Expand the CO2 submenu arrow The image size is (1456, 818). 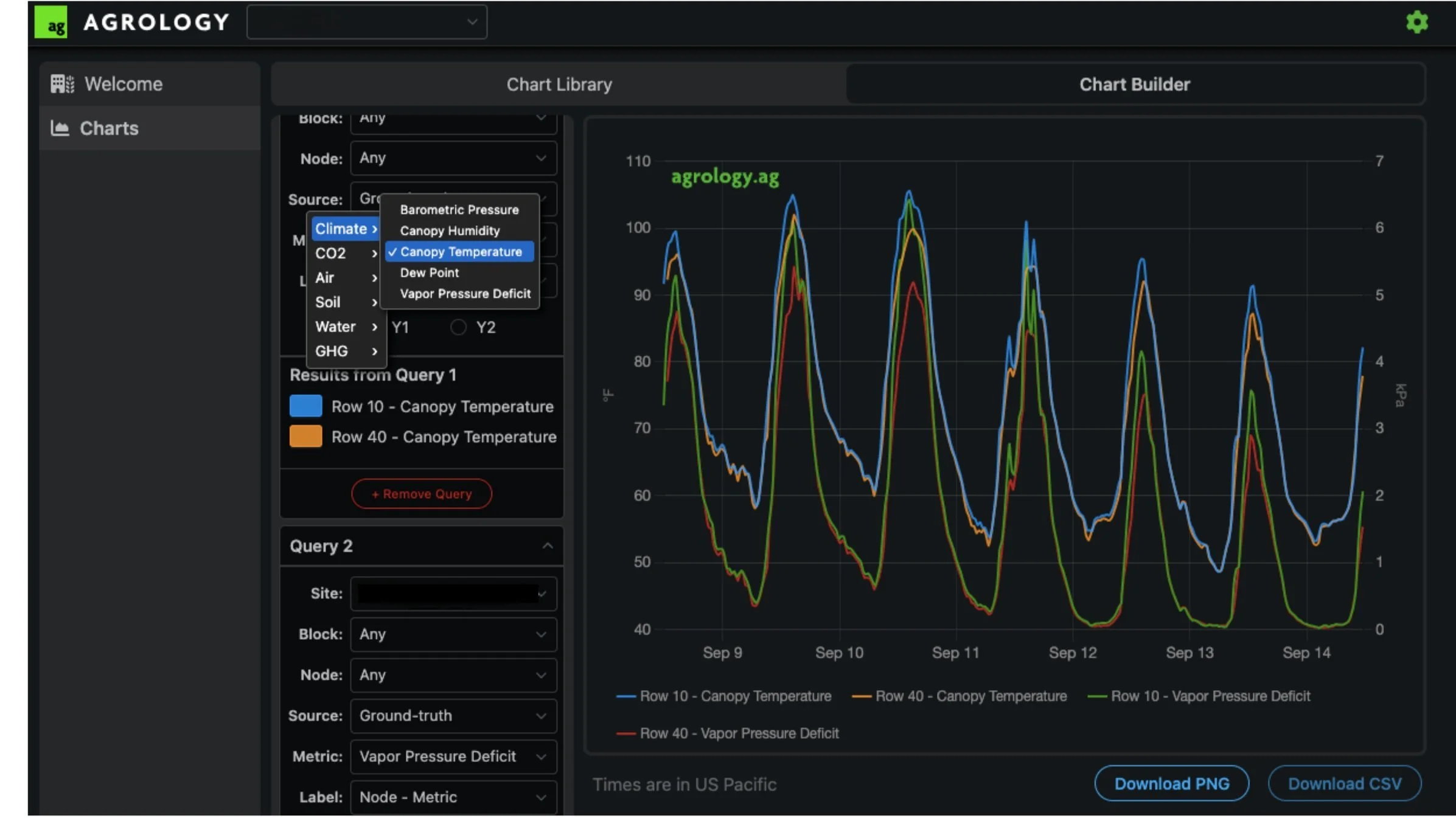[374, 253]
